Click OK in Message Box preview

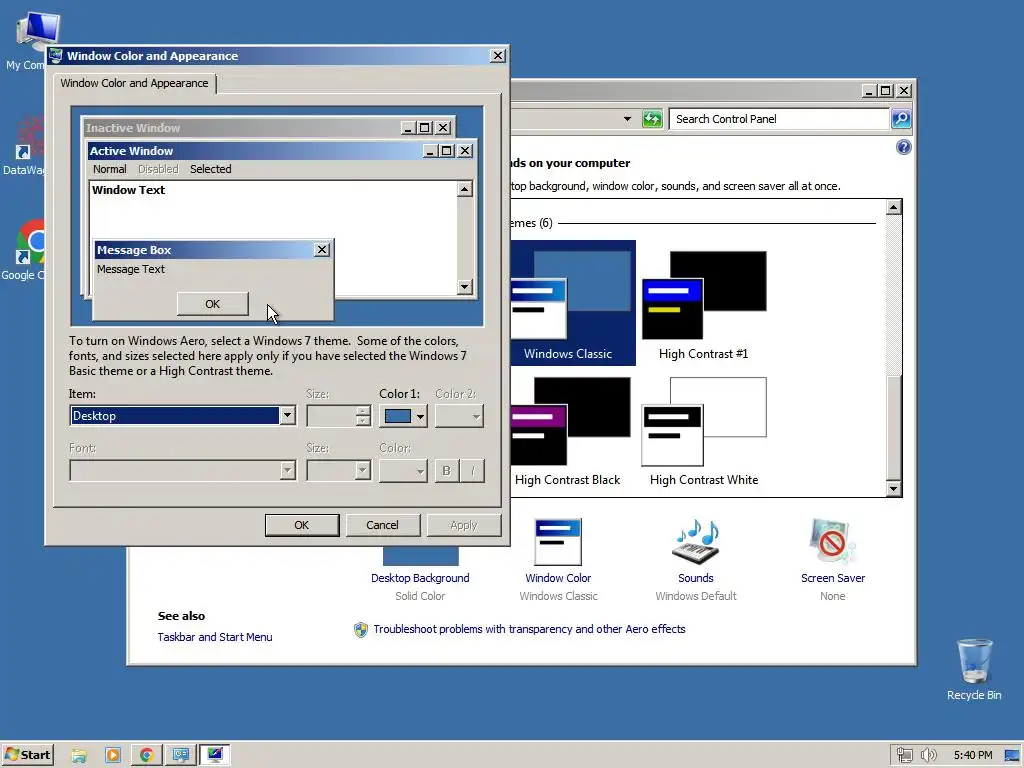212,304
